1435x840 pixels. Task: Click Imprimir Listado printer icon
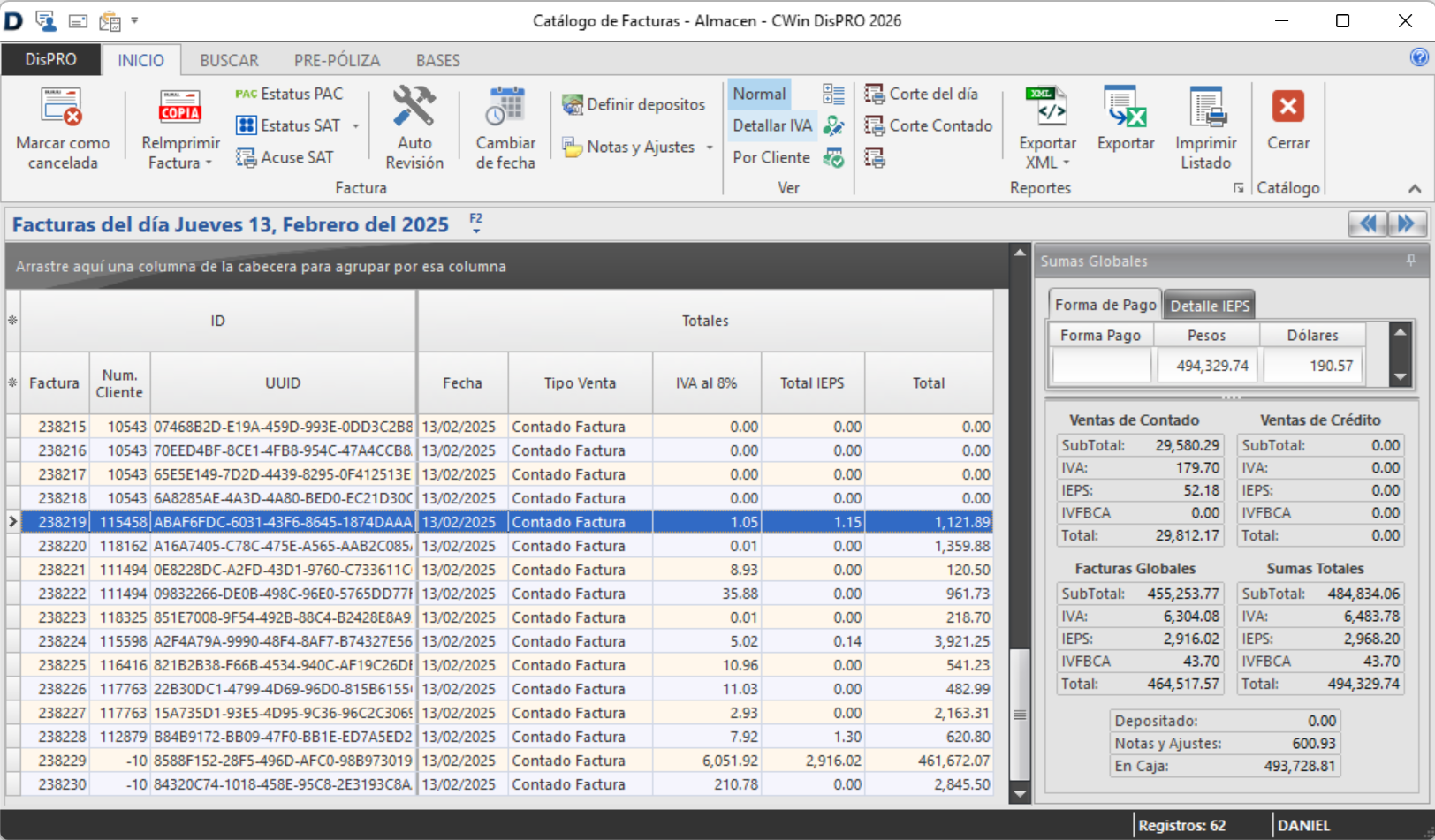point(1205,107)
